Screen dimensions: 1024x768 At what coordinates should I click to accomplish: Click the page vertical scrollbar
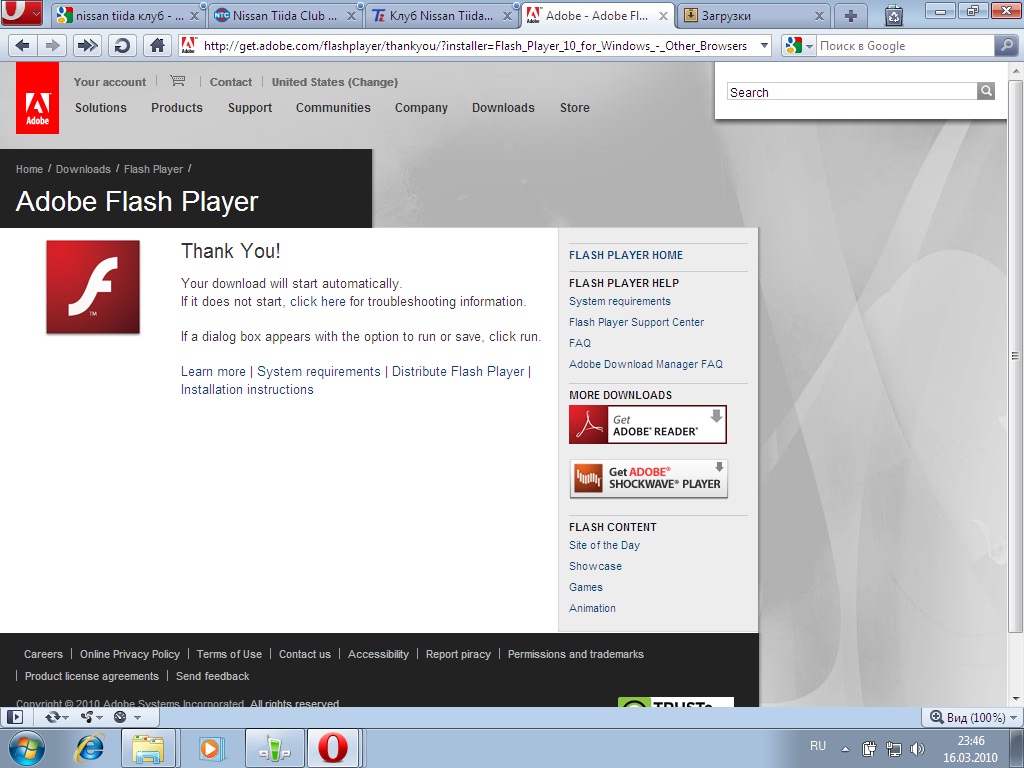coord(1015,356)
